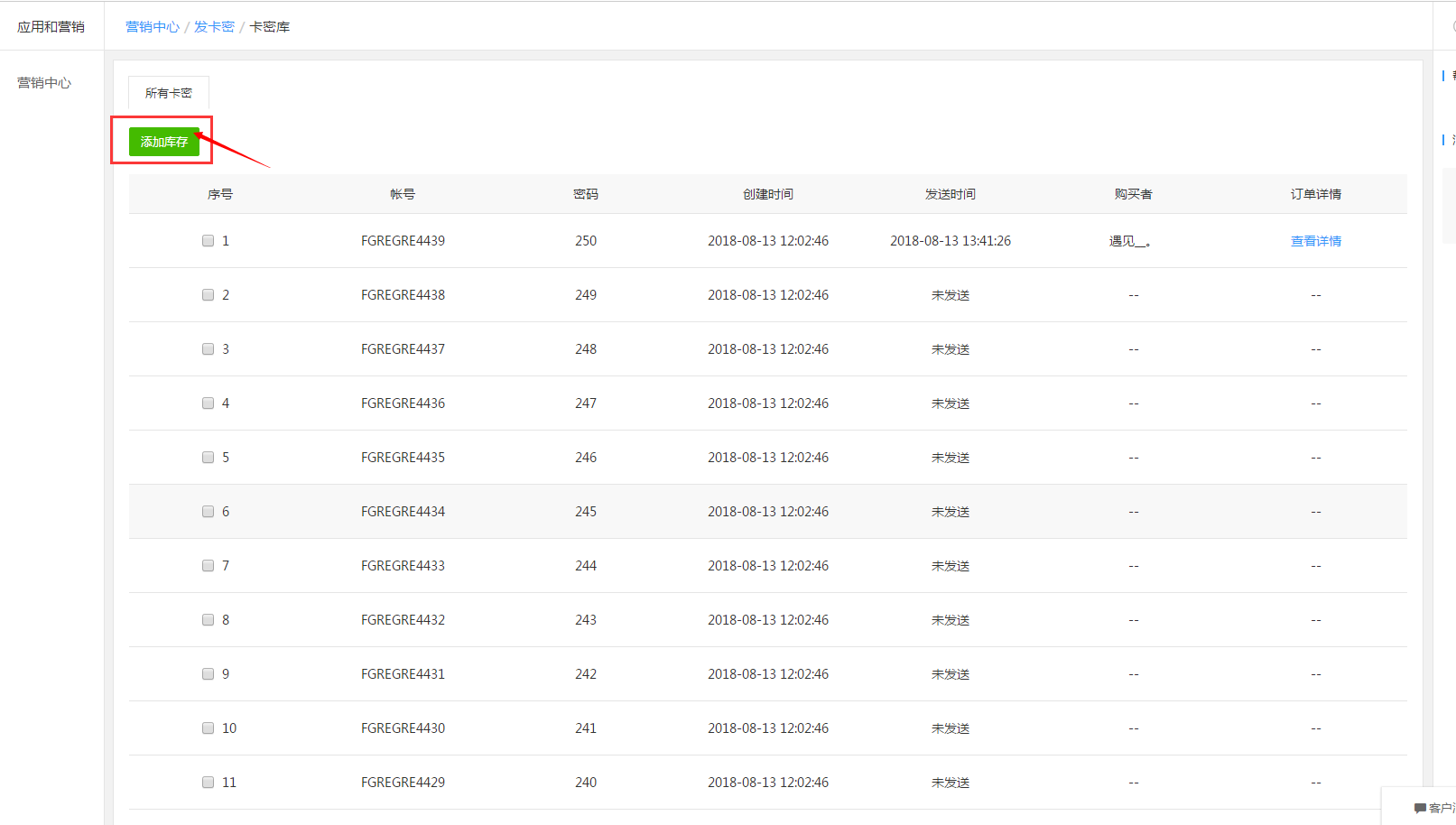Open the 应用和营销 top-left menu
Screen dimensions: 1456x825
point(51,27)
